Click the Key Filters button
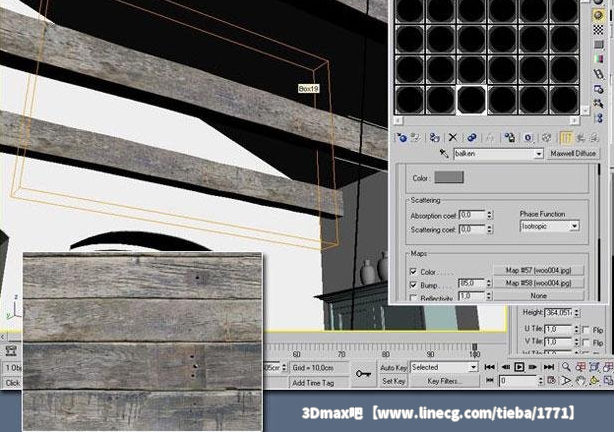The width and height of the screenshot is (614, 432). pyautogui.click(x=443, y=381)
